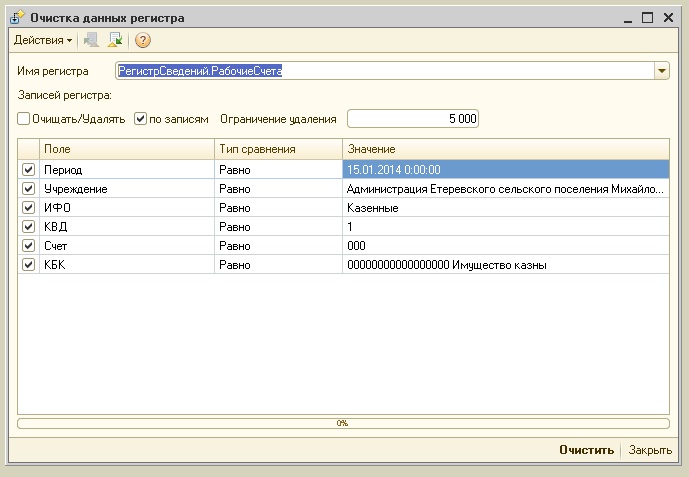Select the КВД value cell showing 1
Screen dimensions: 689x477
click(506, 226)
